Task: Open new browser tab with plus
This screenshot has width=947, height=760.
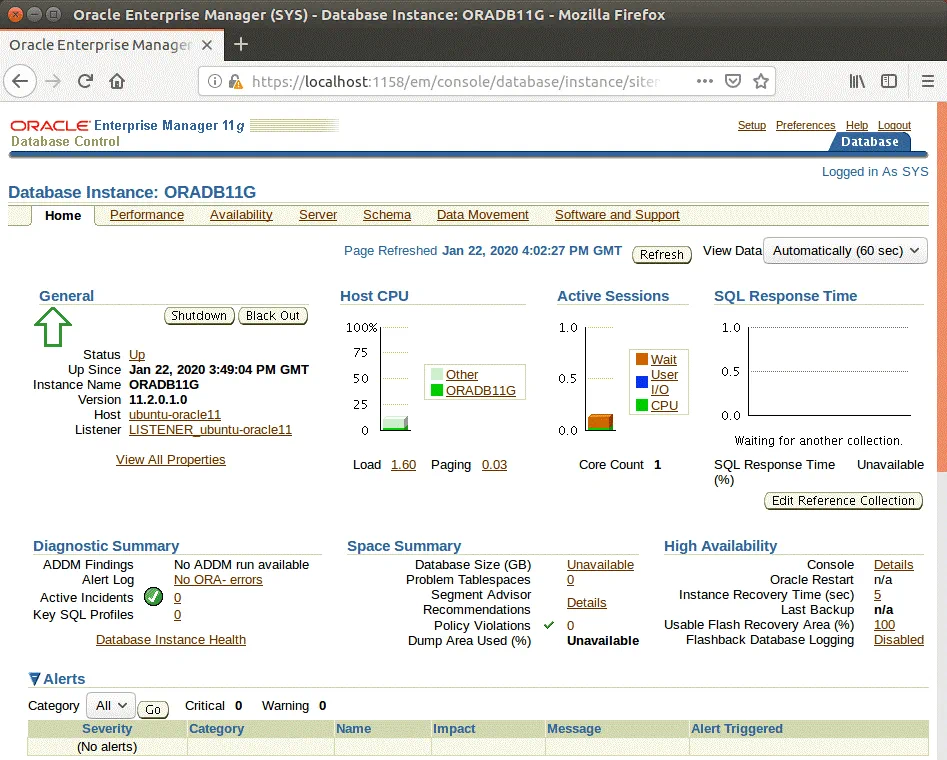Action: click(240, 44)
